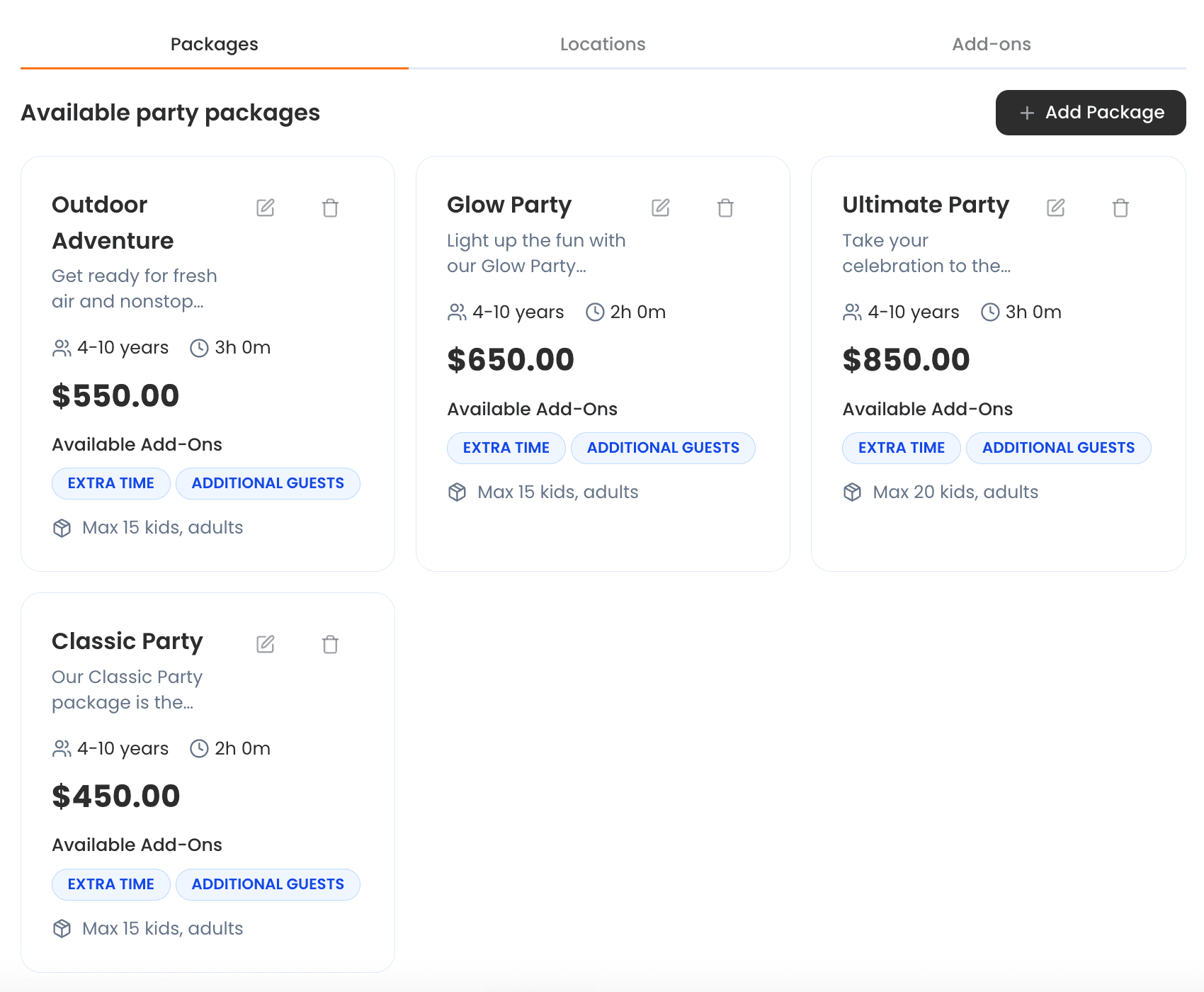Click the clock icon in Ultimate Party
Viewport: 1204px width, 992px height.
click(990, 312)
